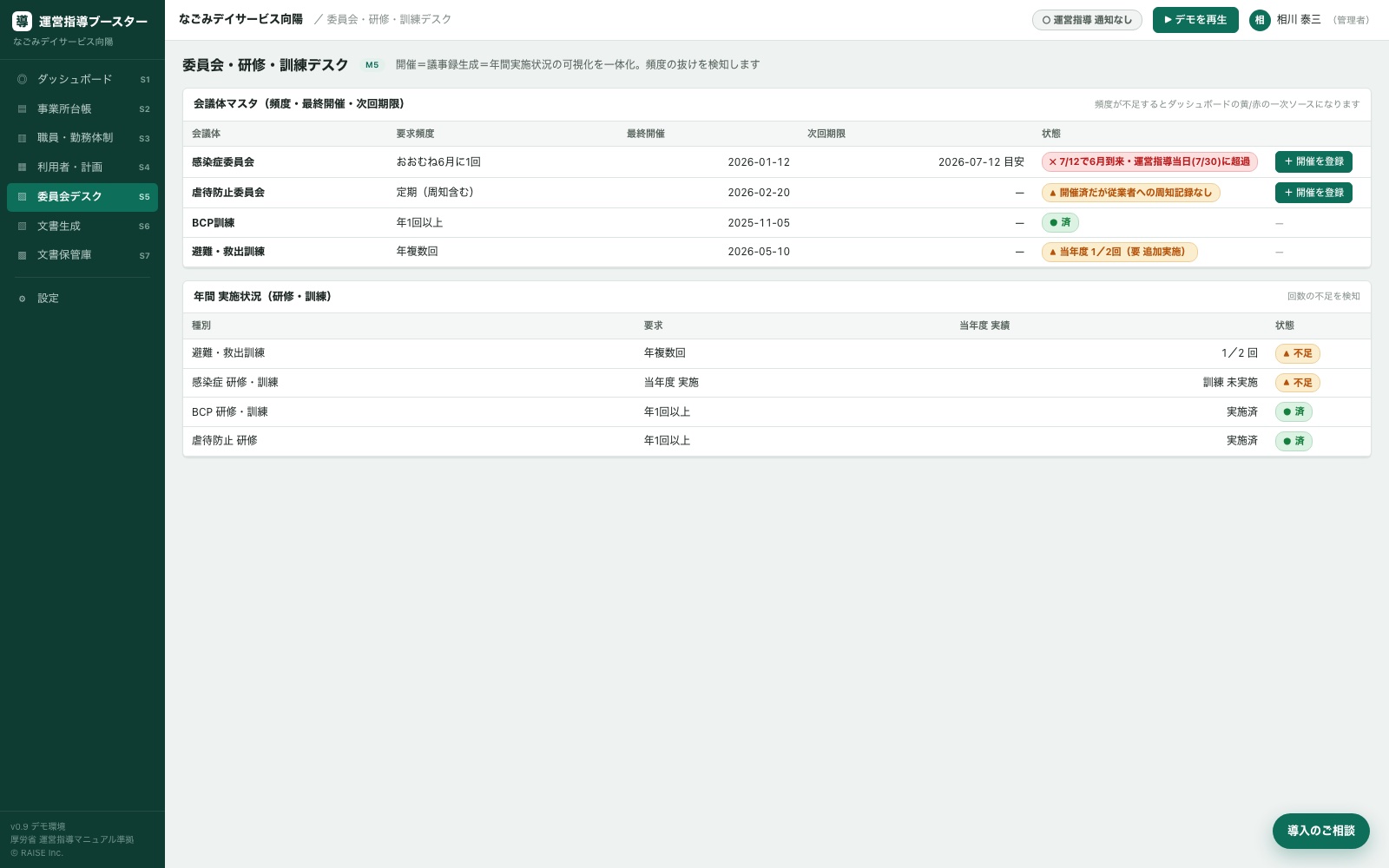This screenshot has width=1389, height=868.
Task: Click the 委員会・研修・訓練デスク breadcrumb text
Action: pyautogui.click(x=389, y=19)
